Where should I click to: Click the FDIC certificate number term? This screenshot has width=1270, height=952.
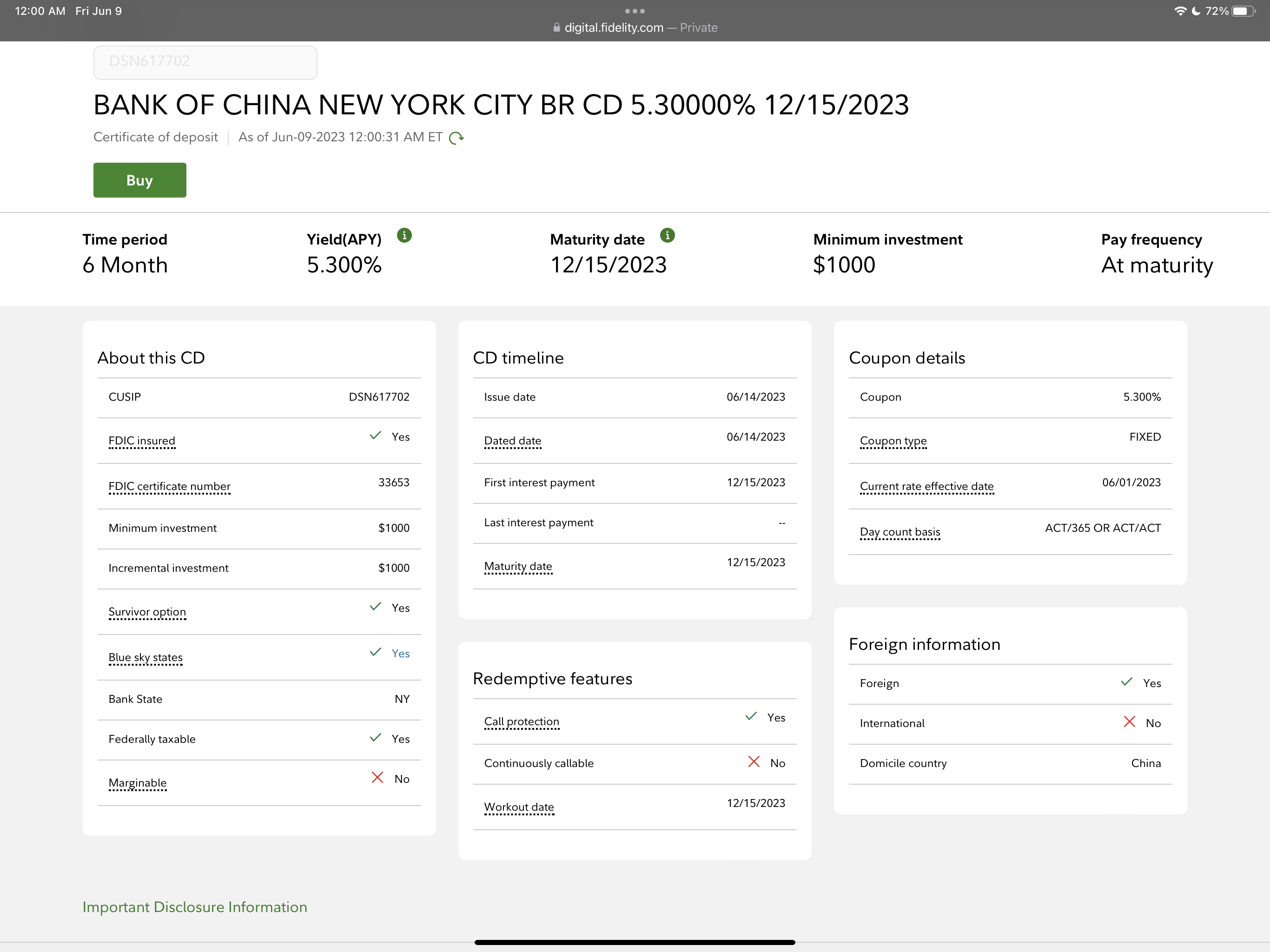pyautogui.click(x=169, y=486)
